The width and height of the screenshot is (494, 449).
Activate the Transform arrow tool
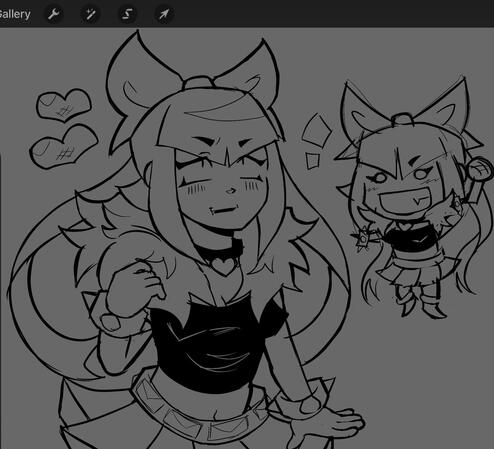point(164,14)
